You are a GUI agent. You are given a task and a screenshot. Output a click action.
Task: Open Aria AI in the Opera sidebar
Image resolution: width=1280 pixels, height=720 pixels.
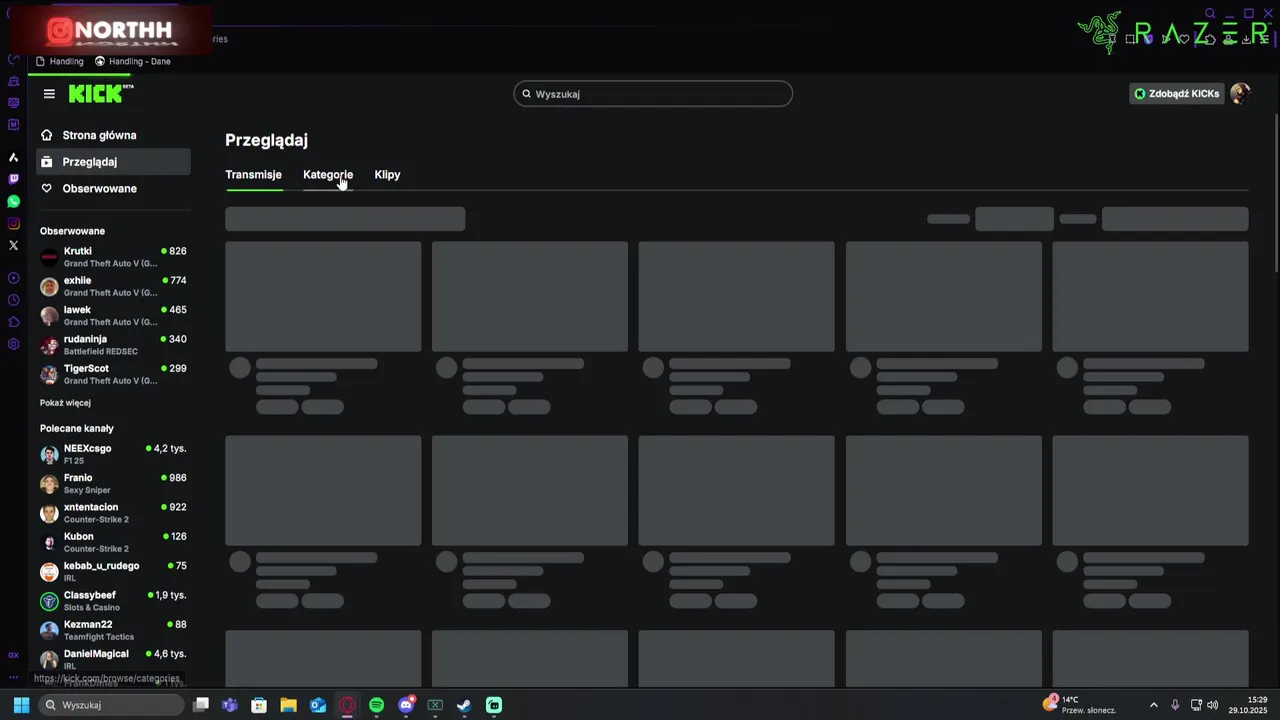click(x=13, y=157)
